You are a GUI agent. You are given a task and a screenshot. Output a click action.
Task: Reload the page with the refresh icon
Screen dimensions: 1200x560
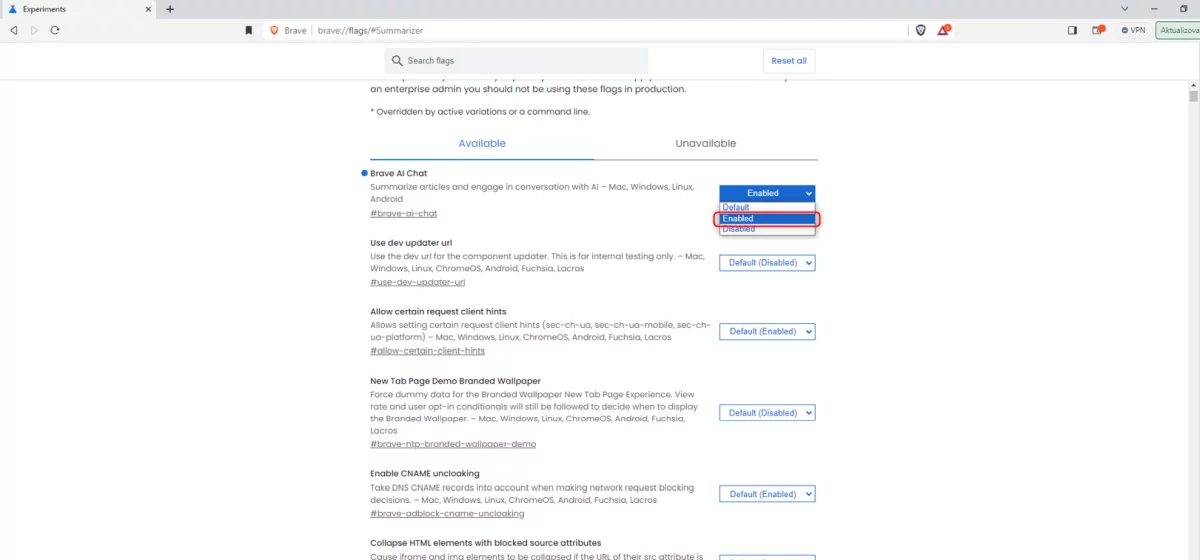pyautogui.click(x=55, y=30)
